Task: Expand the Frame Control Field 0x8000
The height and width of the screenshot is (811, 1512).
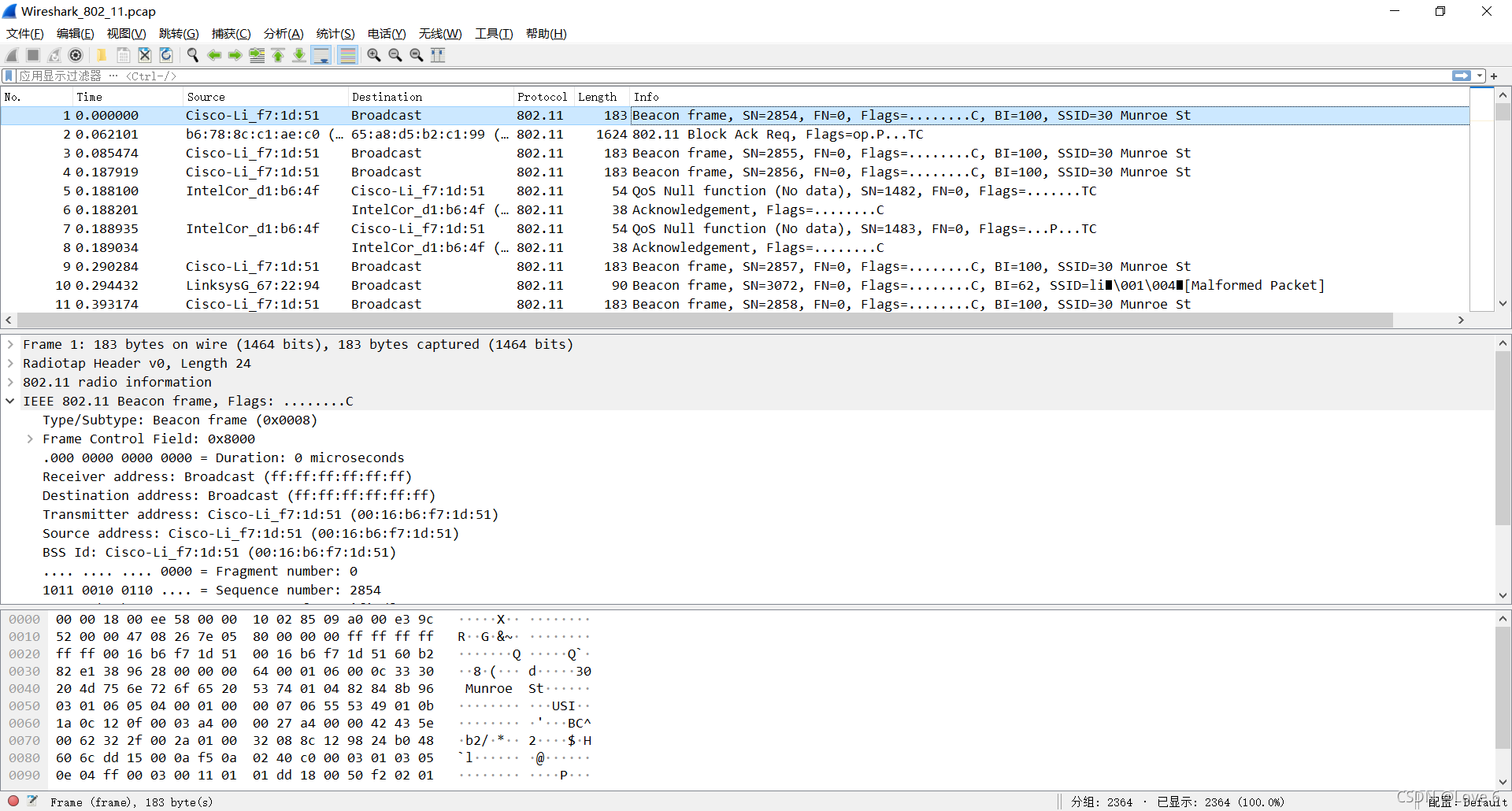Action: 30,439
